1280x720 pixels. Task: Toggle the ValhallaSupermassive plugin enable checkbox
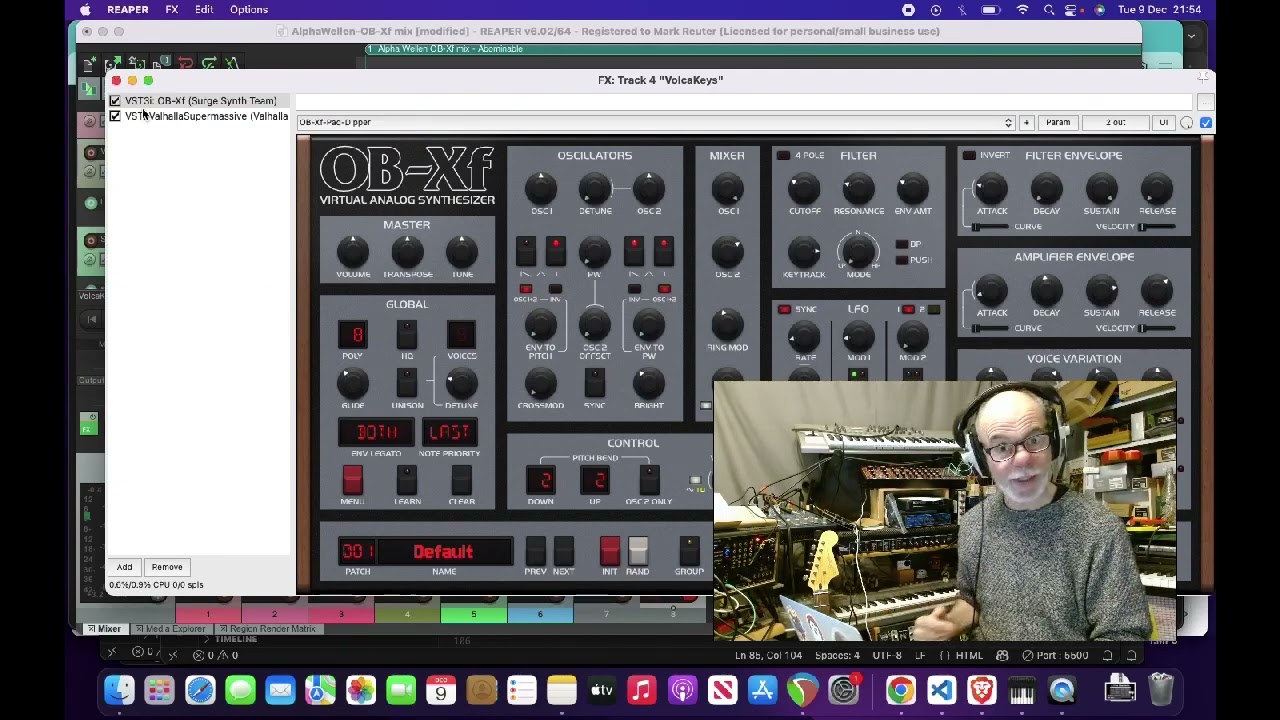click(x=115, y=117)
